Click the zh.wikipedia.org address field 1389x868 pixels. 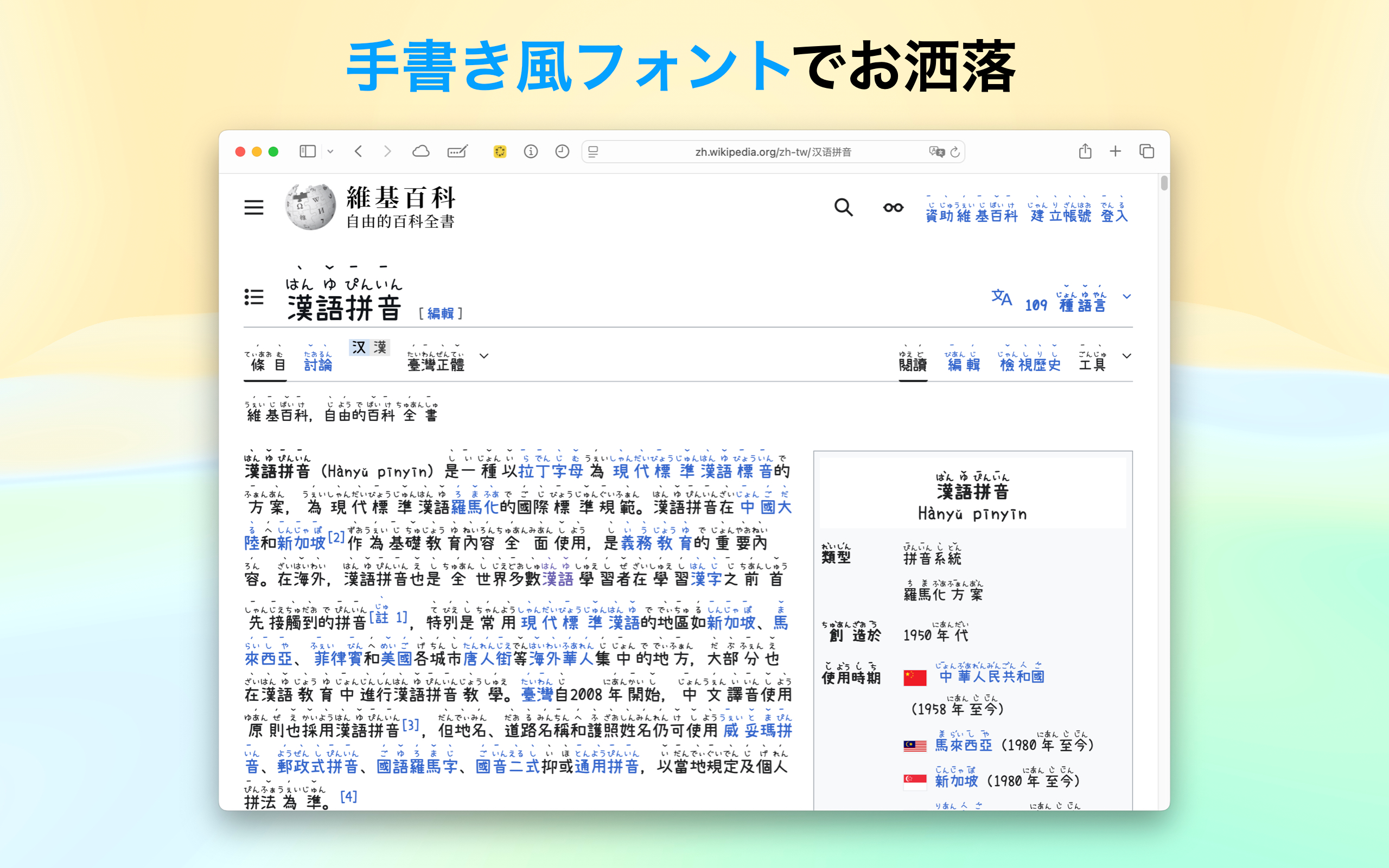tap(773, 151)
